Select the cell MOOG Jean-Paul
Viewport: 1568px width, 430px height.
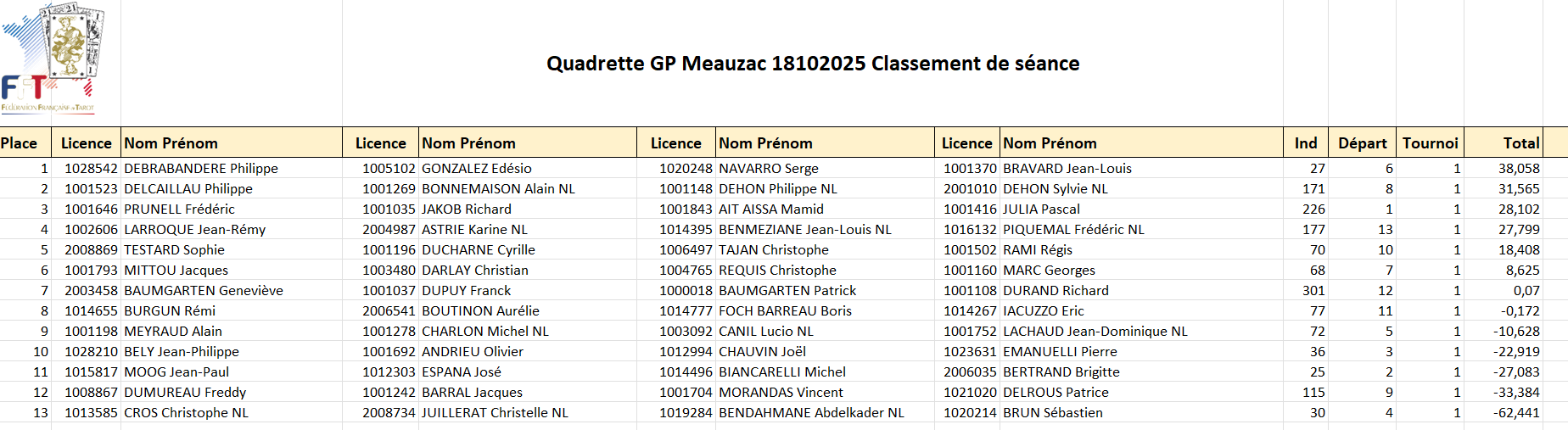tap(176, 372)
